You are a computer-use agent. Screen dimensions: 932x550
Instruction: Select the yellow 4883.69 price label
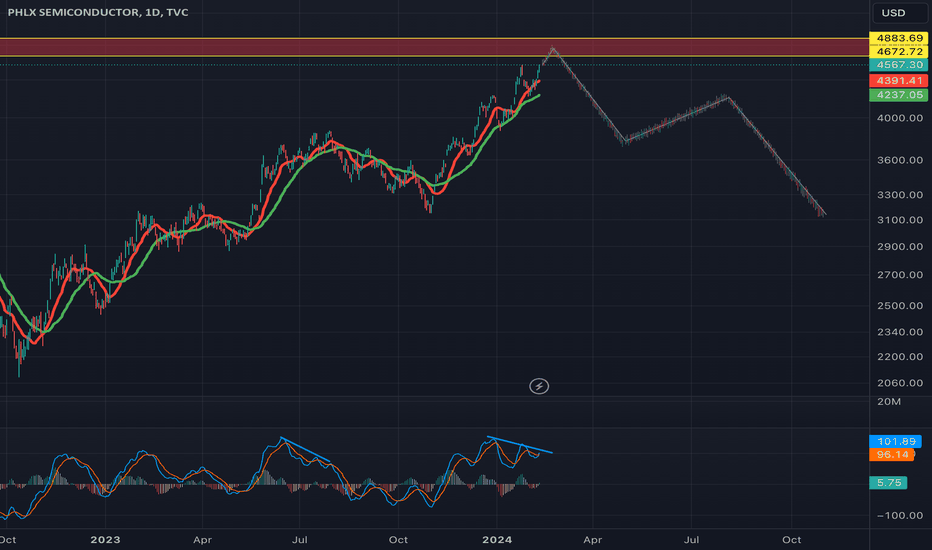(899, 38)
